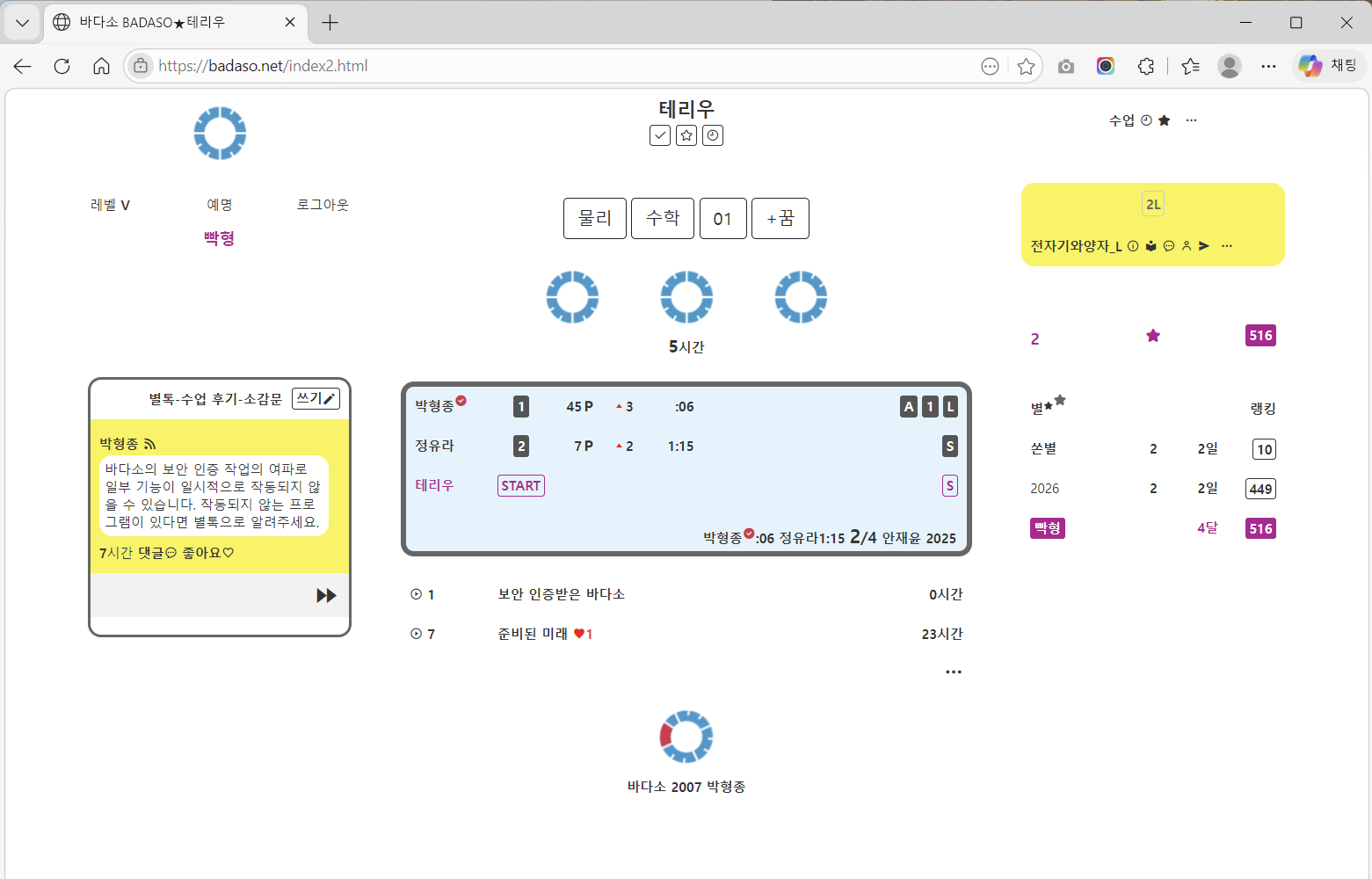The height and width of the screenshot is (879, 1372).
Task: Click the clock box under 테리우 title
Action: 713,135
